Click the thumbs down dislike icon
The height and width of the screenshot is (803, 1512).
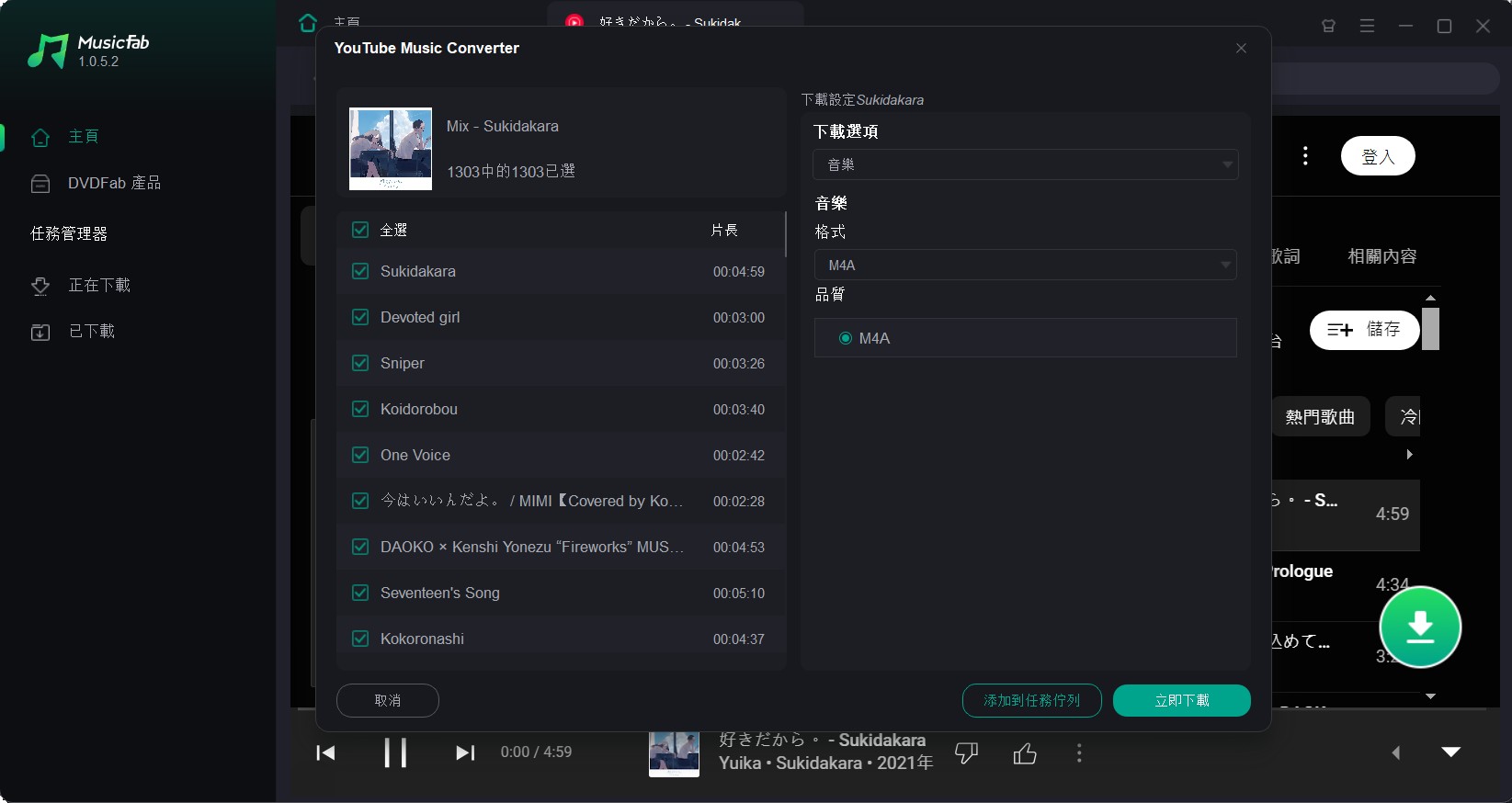(966, 753)
